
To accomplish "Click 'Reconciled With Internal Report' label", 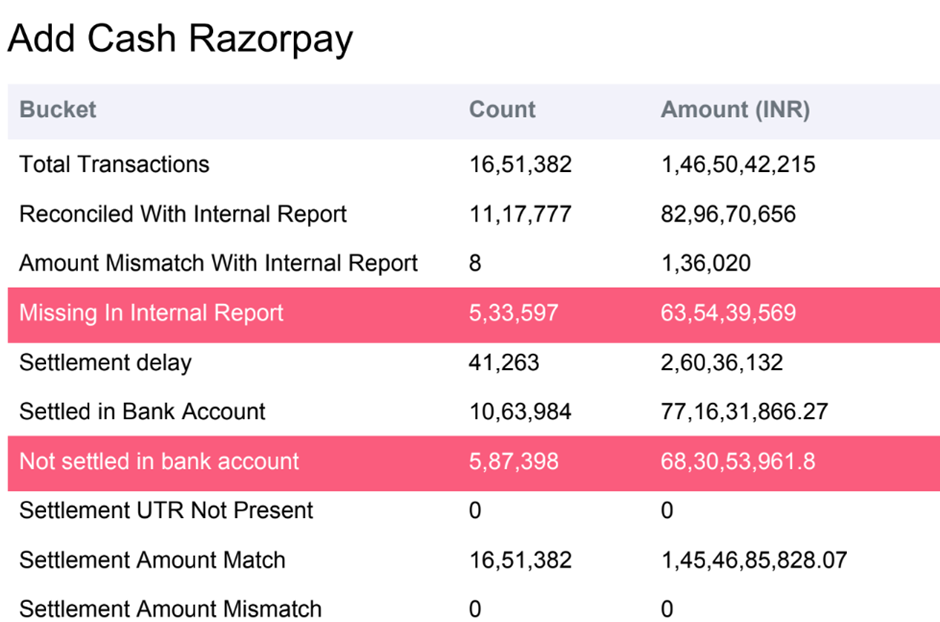I will [183, 214].
